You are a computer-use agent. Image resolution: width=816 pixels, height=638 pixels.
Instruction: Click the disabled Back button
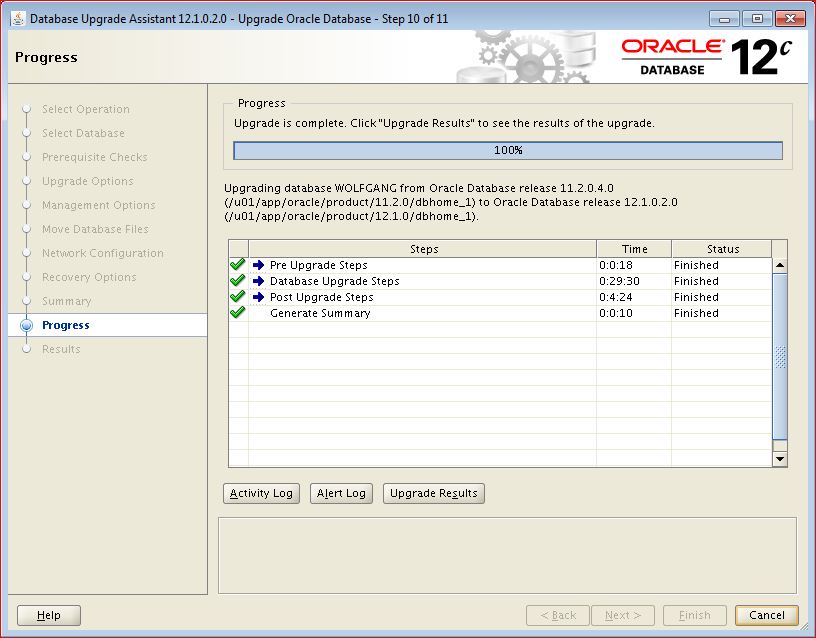click(x=558, y=615)
